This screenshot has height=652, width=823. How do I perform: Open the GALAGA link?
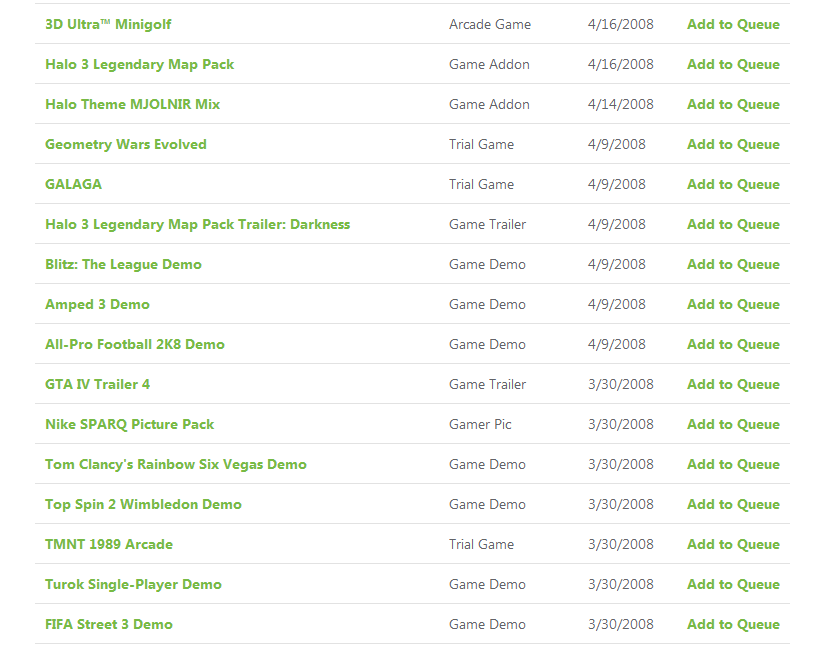pyautogui.click(x=73, y=184)
